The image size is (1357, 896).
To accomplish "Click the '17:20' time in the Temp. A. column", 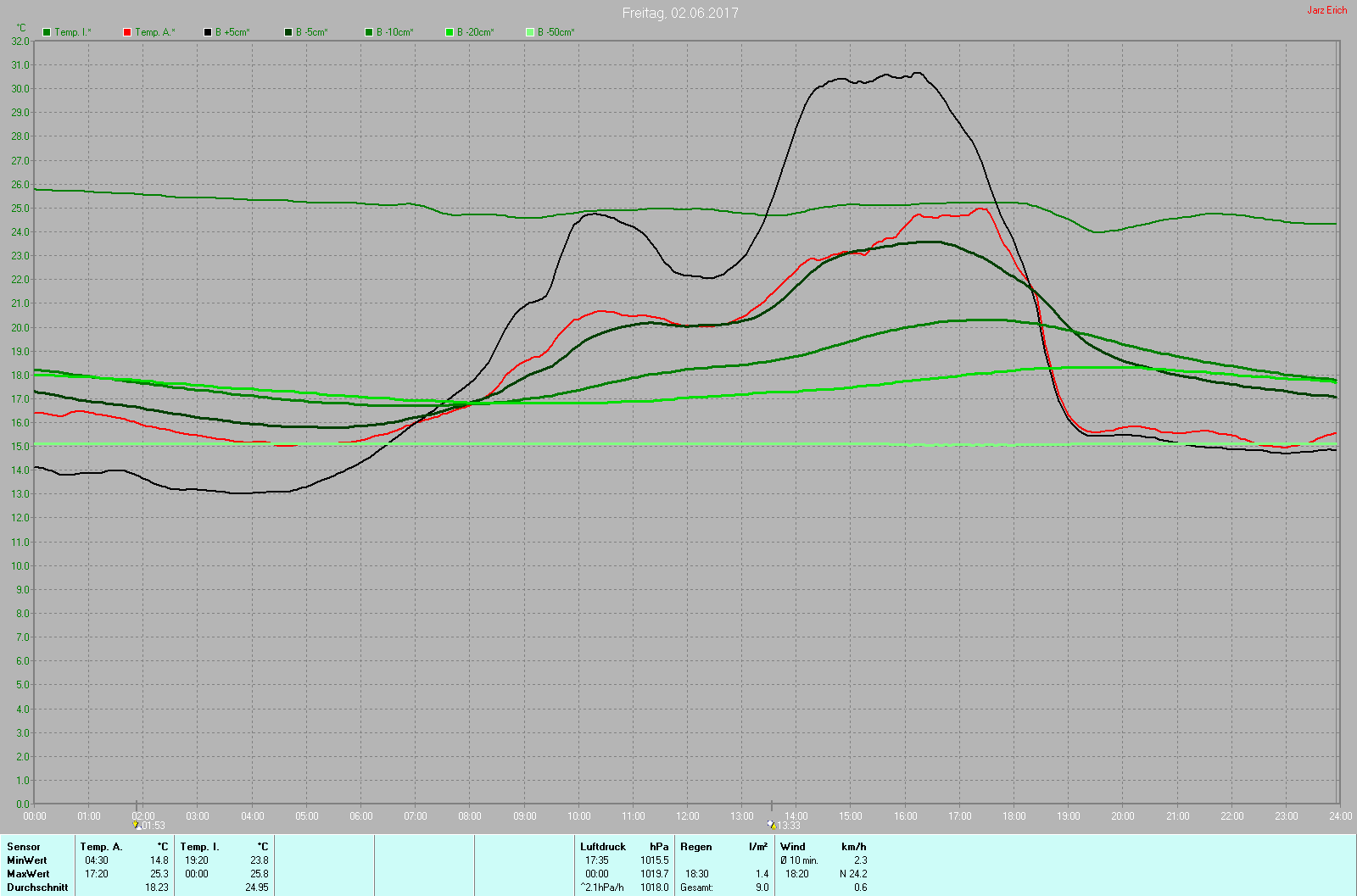I will coord(97,874).
